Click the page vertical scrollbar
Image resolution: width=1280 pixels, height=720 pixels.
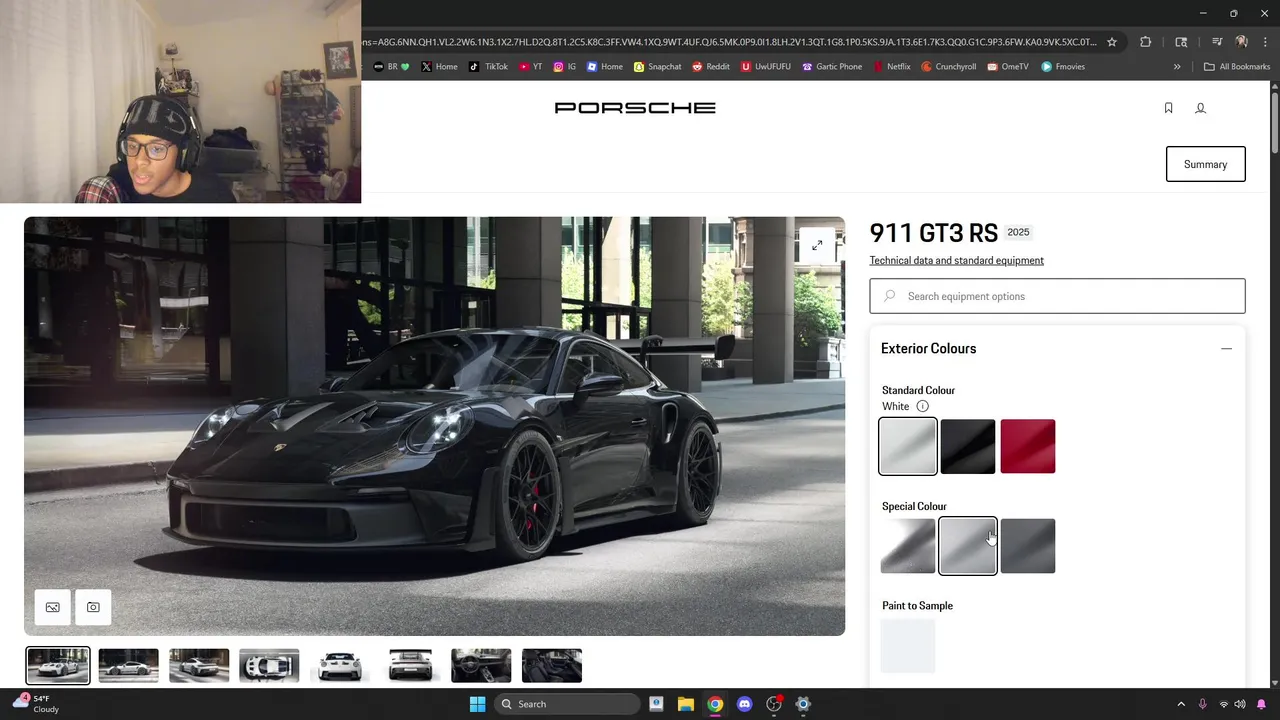(x=1275, y=125)
